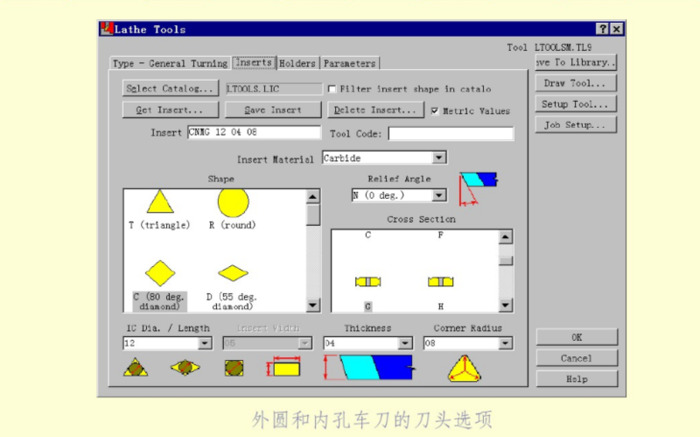Choose the D 55 deg. diamond shape

tap(233, 272)
